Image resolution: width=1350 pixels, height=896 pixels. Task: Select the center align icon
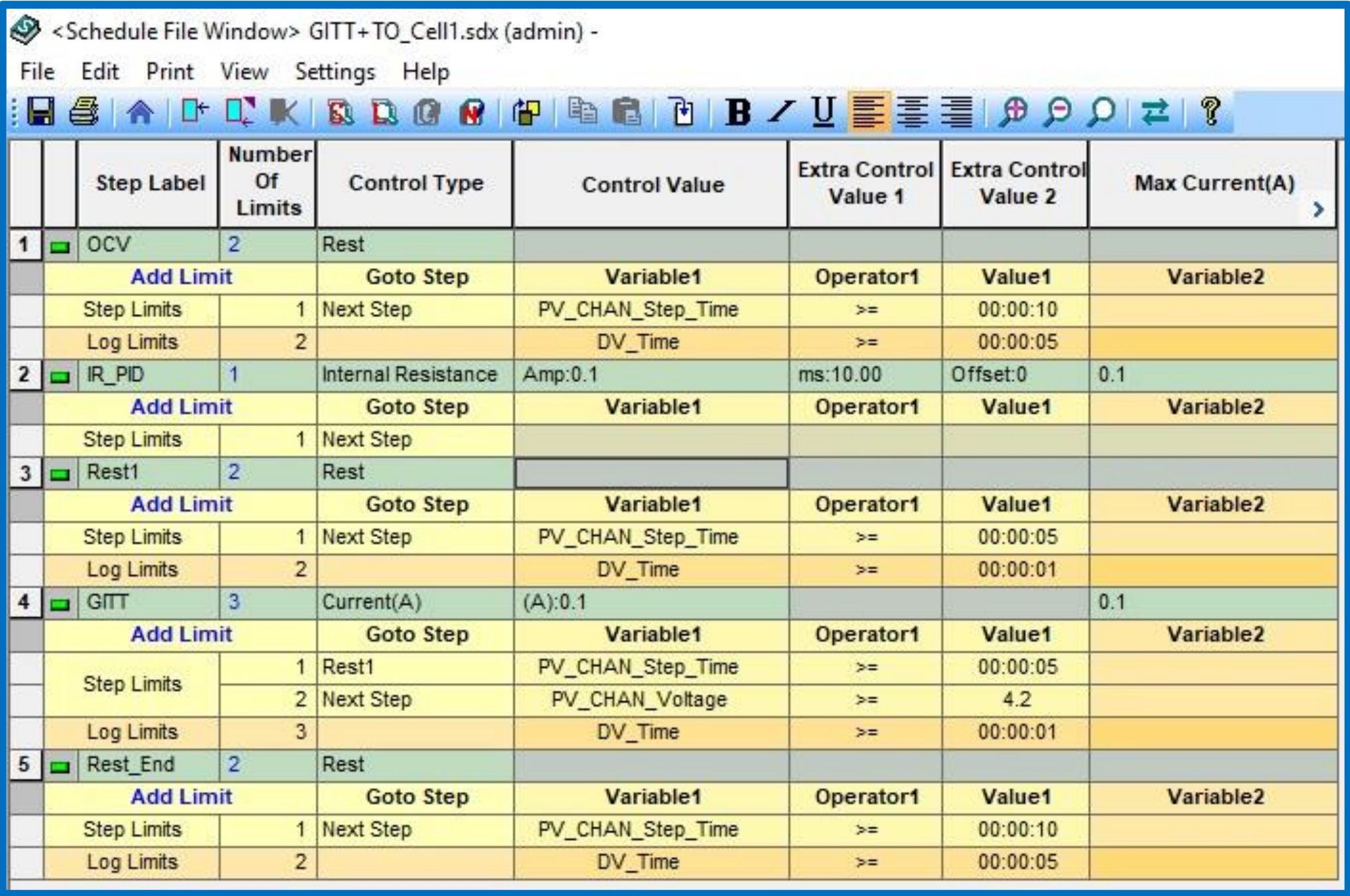[913, 112]
